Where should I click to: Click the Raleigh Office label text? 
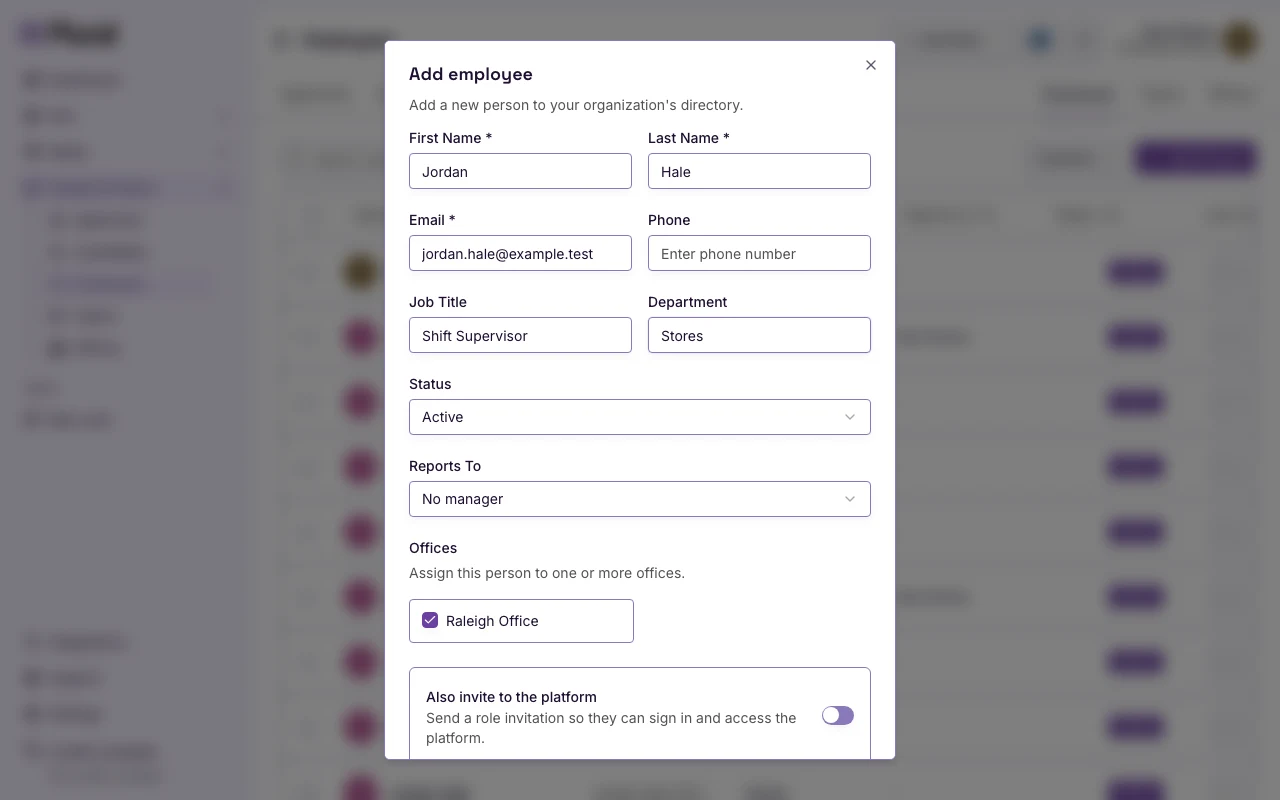click(x=492, y=621)
